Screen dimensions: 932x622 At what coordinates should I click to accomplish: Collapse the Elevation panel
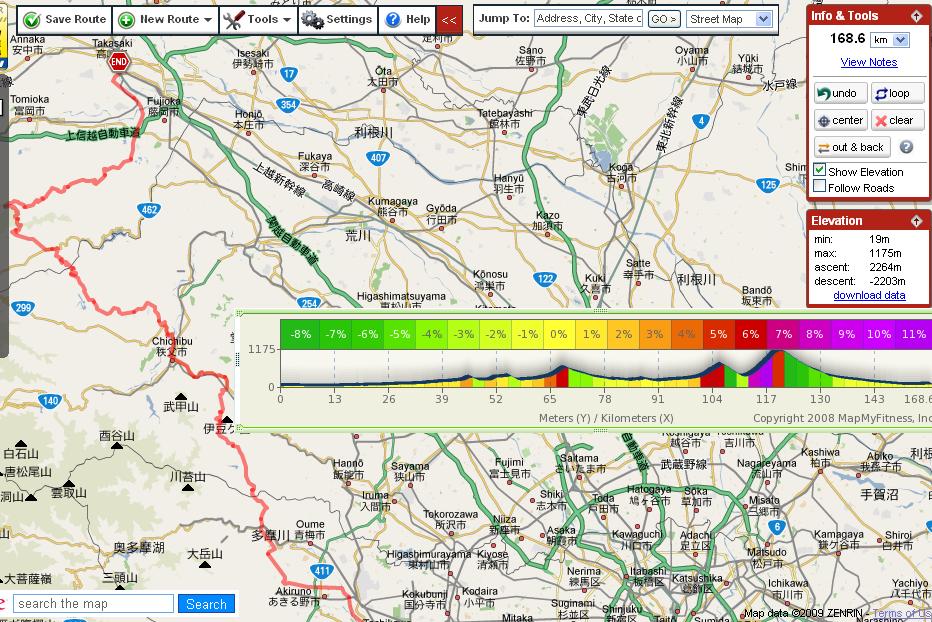[x=917, y=221]
